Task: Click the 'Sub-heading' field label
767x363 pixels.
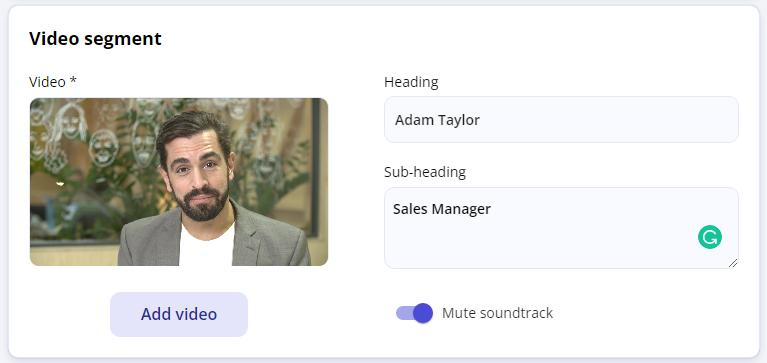Action: tap(425, 172)
